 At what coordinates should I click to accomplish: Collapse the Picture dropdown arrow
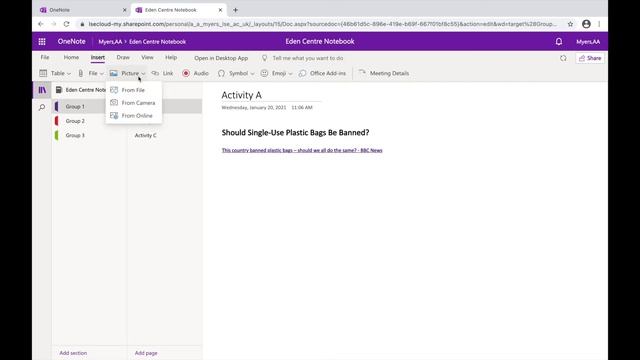pos(143,73)
